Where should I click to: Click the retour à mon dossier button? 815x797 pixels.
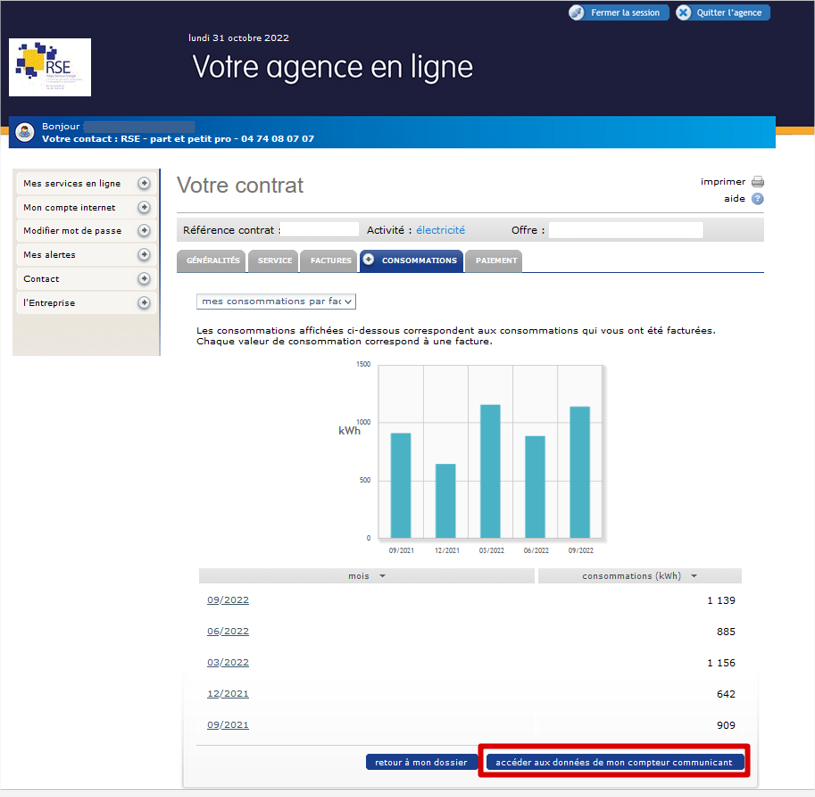pyautogui.click(x=420, y=762)
